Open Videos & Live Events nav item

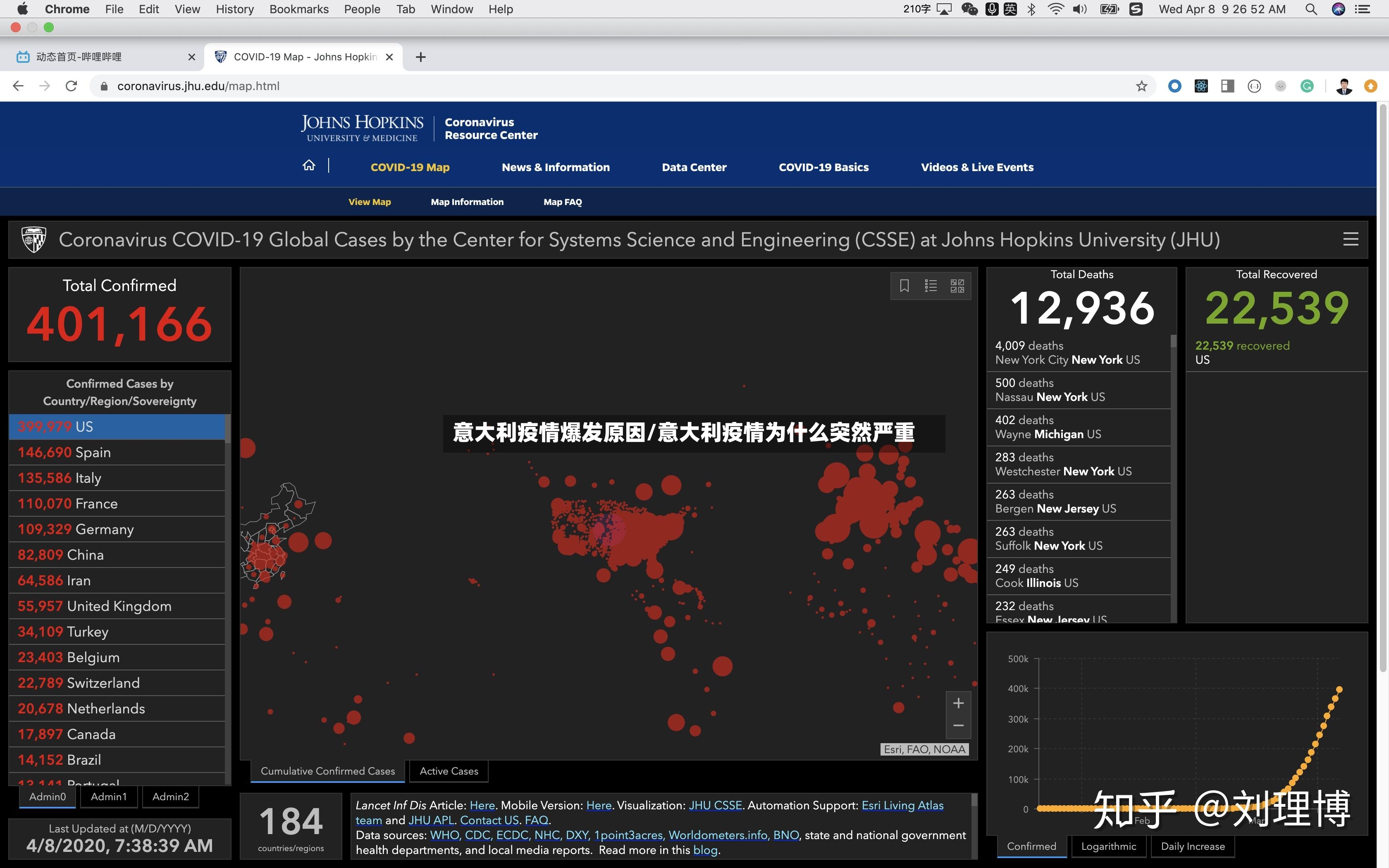click(x=977, y=167)
